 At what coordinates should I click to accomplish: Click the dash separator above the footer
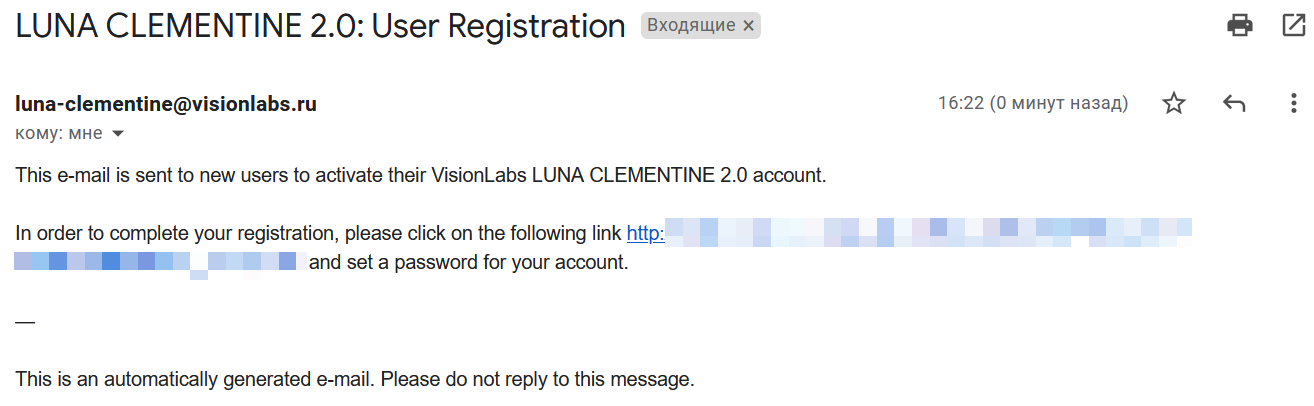pos(25,322)
